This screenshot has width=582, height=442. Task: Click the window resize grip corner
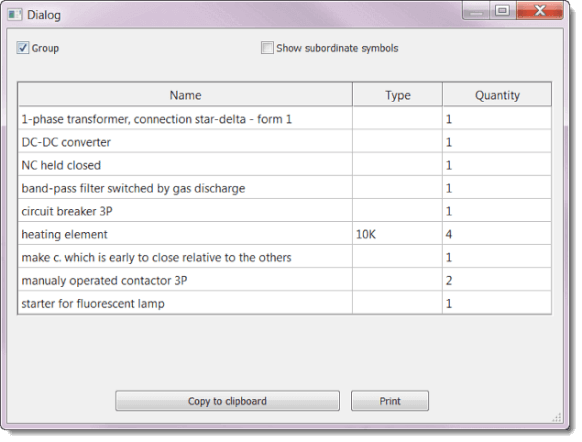pyautogui.click(x=557, y=417)
